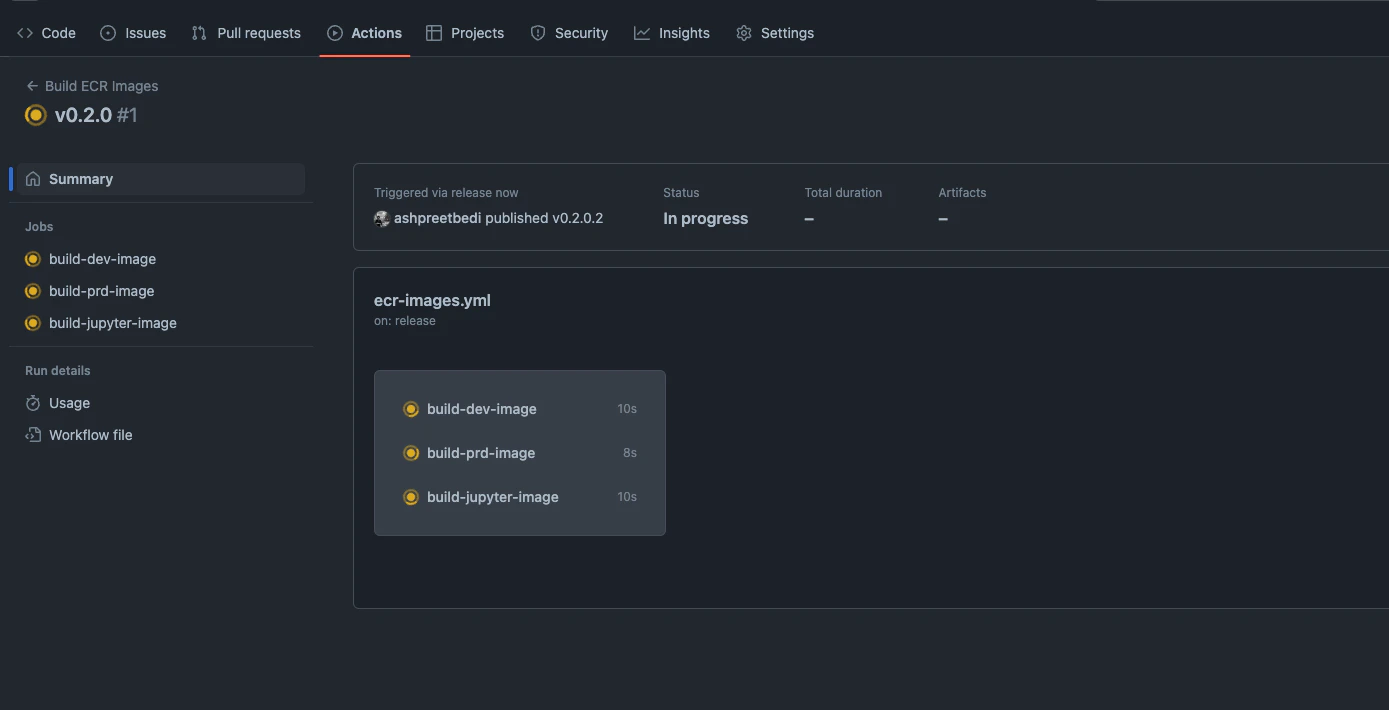Select build-prd-image job in the sidebar
The width and height of the screenshot is (1389, 710).
(x=101, y=290)
